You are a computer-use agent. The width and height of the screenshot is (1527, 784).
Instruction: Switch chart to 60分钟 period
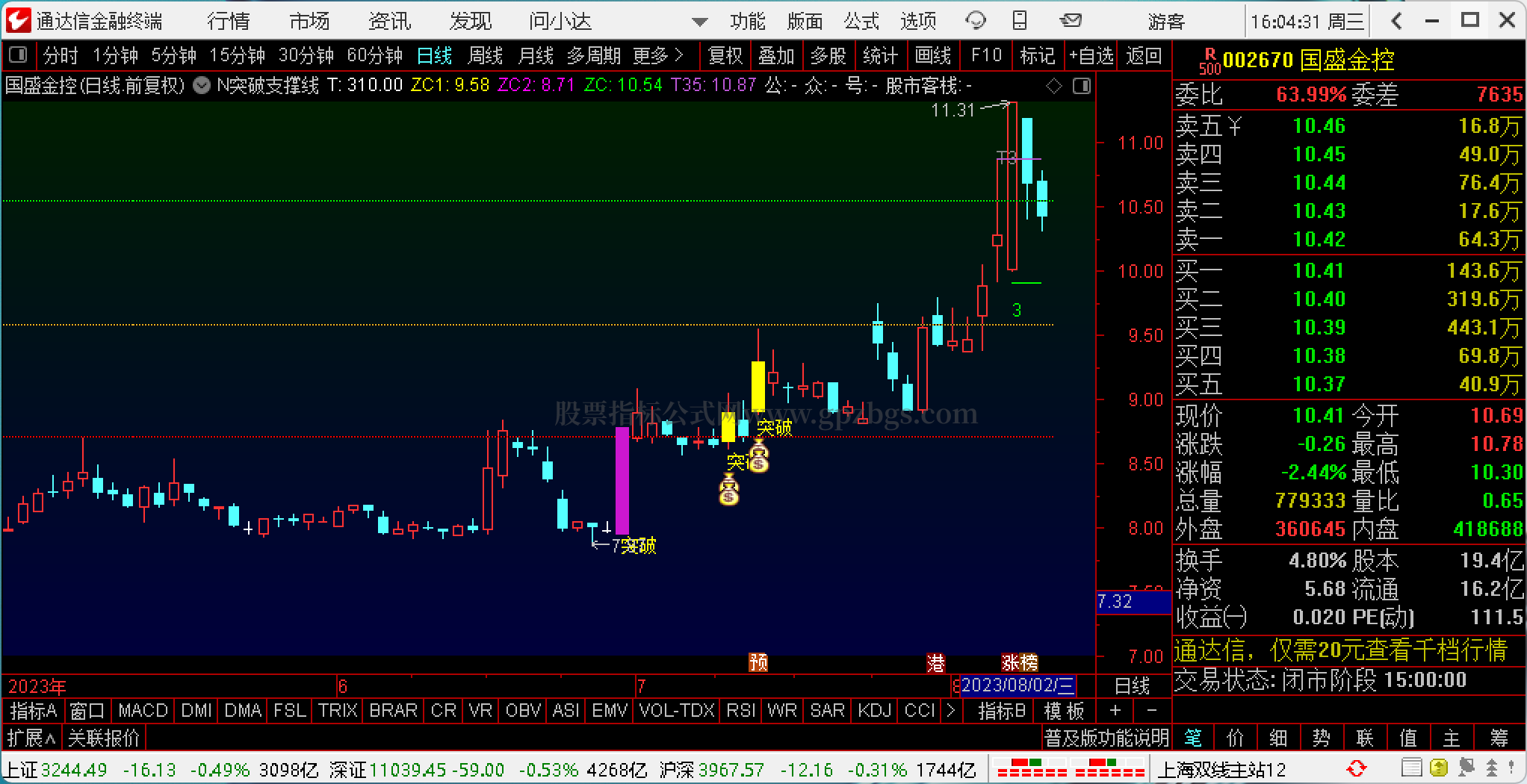(x=374, y=56)
